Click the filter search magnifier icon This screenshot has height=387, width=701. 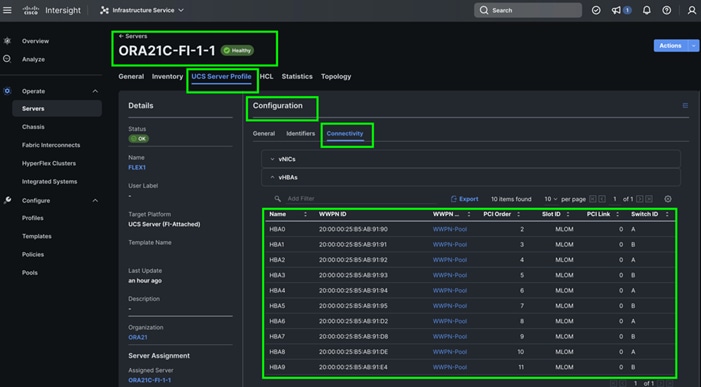278,198
